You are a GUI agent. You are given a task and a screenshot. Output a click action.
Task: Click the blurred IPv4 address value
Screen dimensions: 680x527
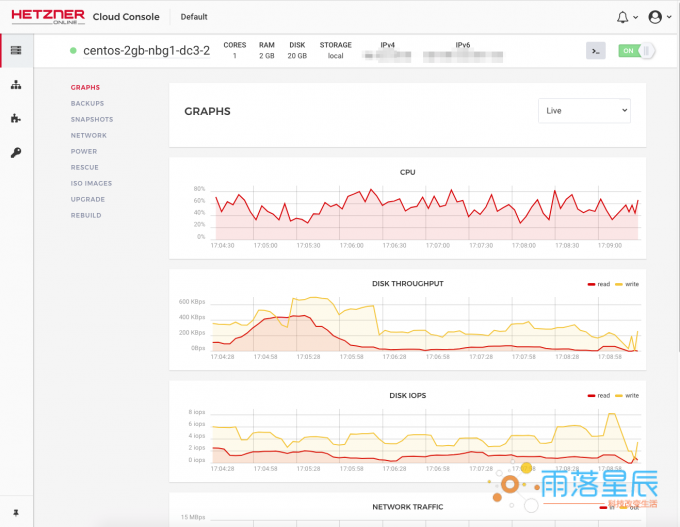[x=387, y=56]
